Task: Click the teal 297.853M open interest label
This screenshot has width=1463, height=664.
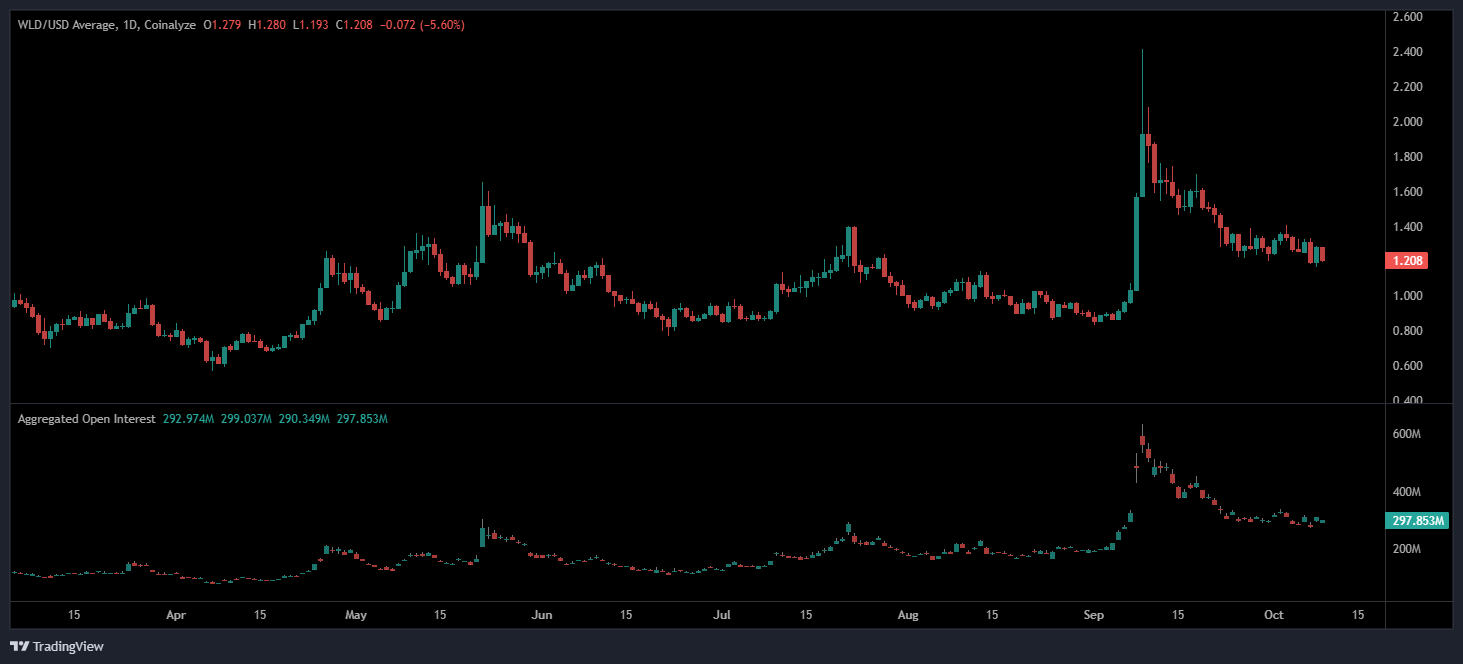Action: [1418, 521]
